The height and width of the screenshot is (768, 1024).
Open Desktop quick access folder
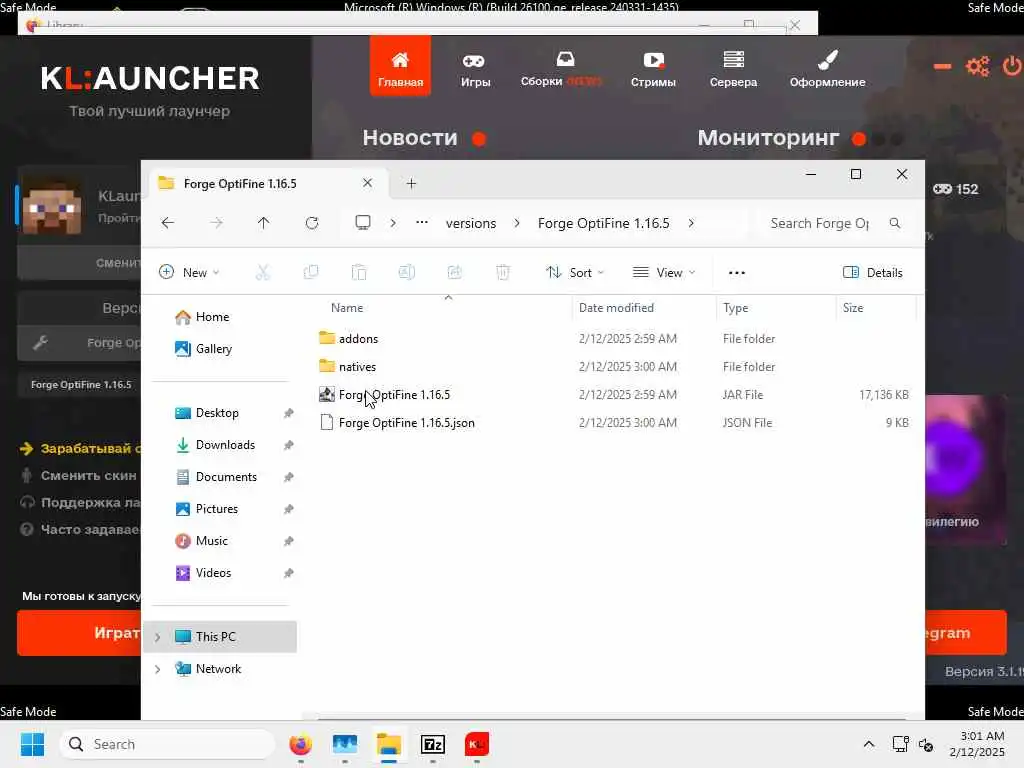(x=217, y=413)
